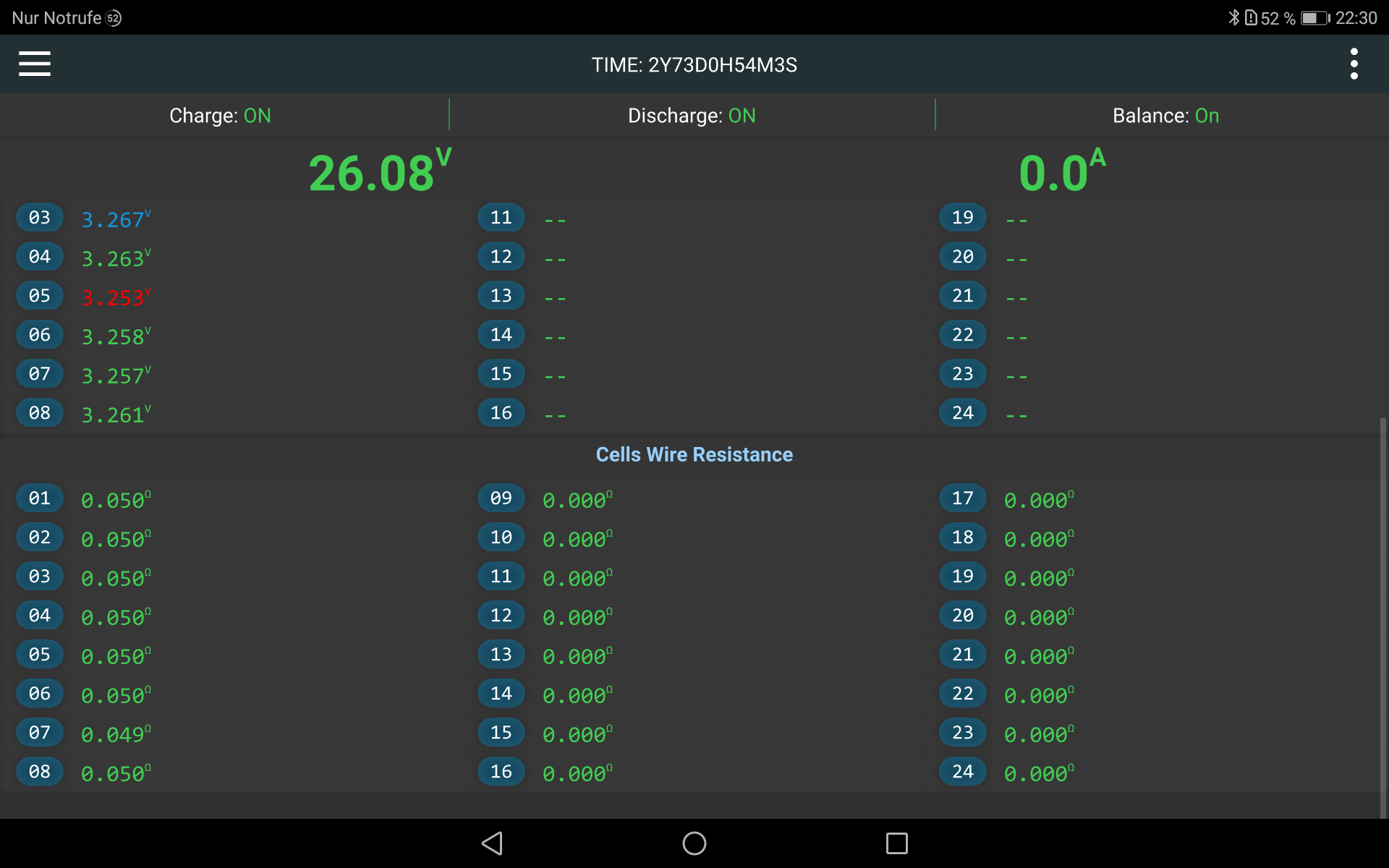
Task: Tap wire resistance 09 badge
Action: pyautogui.click(x=501, y=498)
